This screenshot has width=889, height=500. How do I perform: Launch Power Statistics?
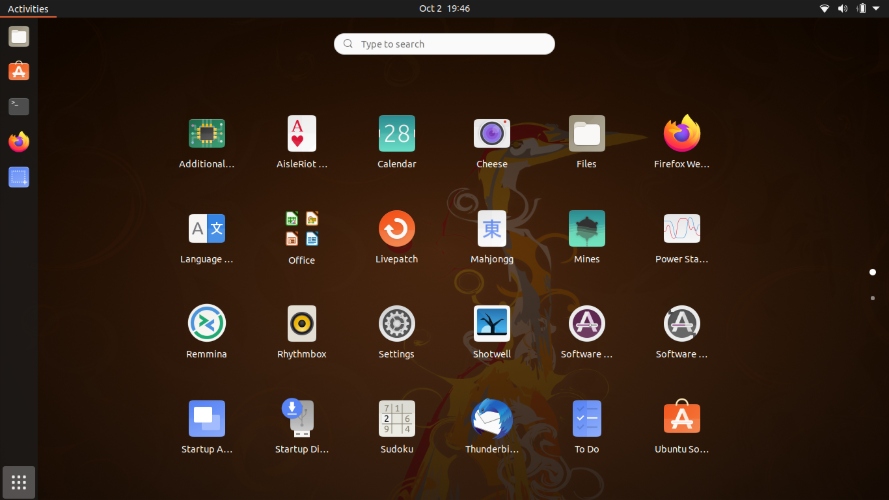681,228
